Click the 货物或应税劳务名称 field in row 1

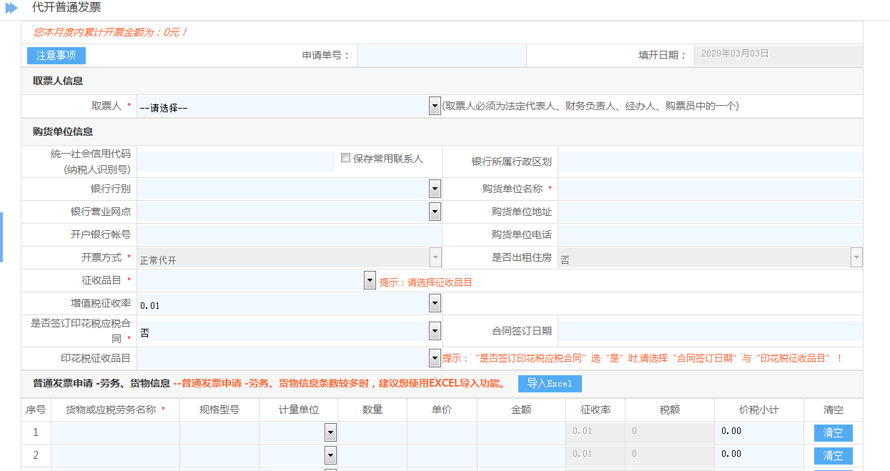[x=116, y=433]
